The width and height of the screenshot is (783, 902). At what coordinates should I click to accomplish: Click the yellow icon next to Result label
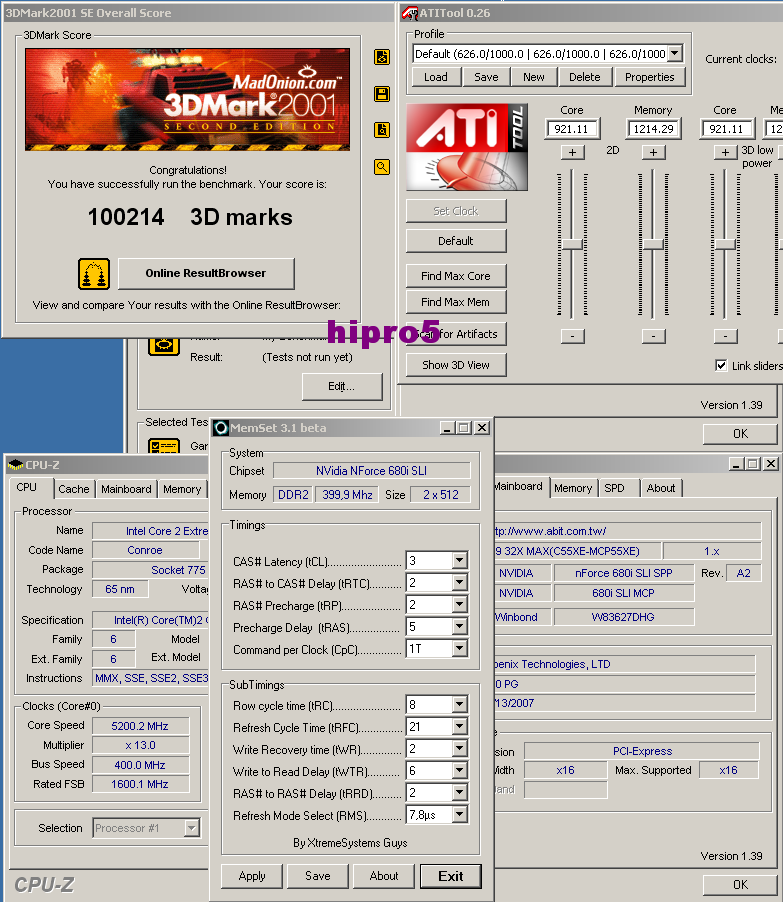164,346
